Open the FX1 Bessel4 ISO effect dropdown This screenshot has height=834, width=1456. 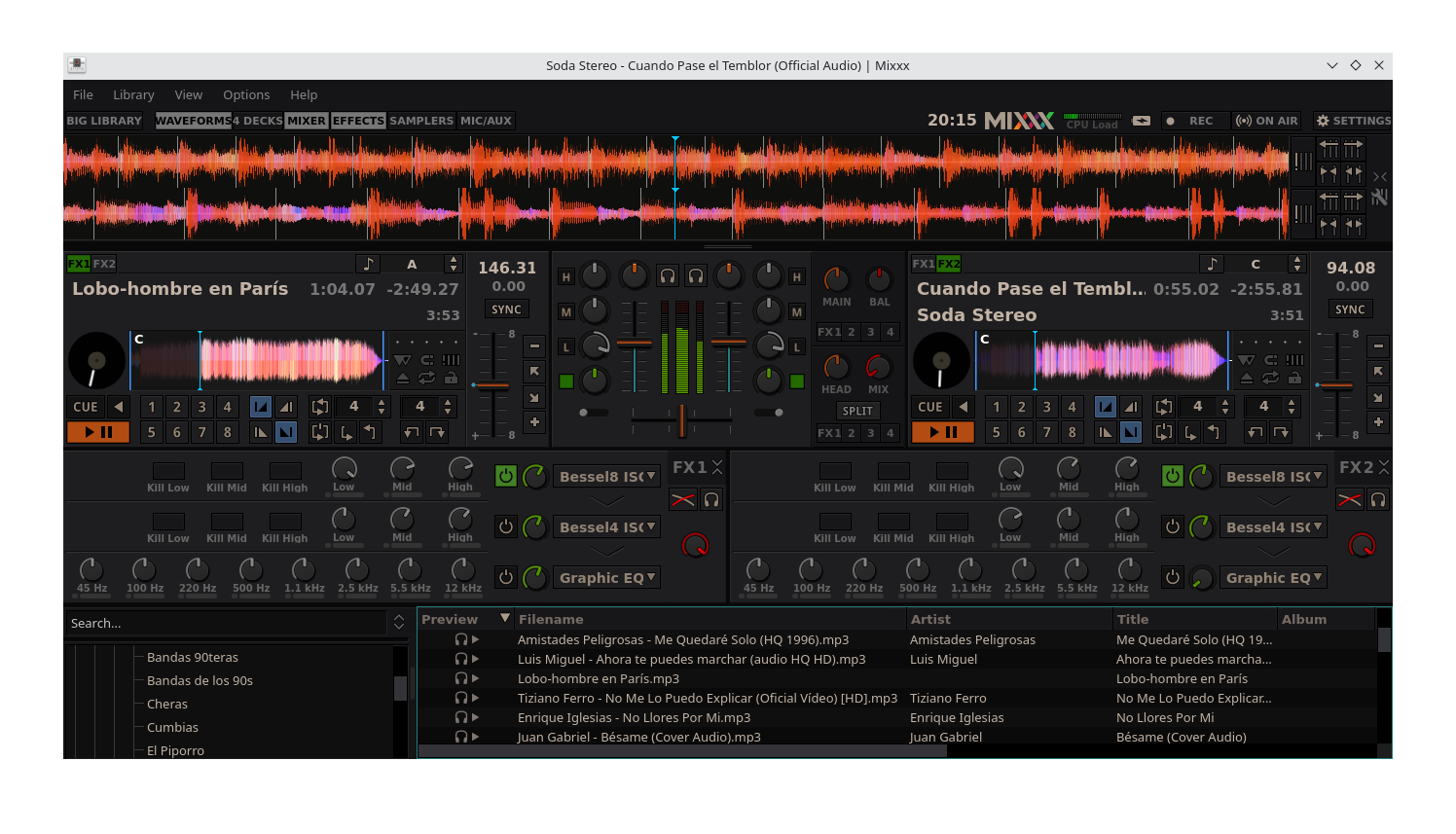[606, 526]
